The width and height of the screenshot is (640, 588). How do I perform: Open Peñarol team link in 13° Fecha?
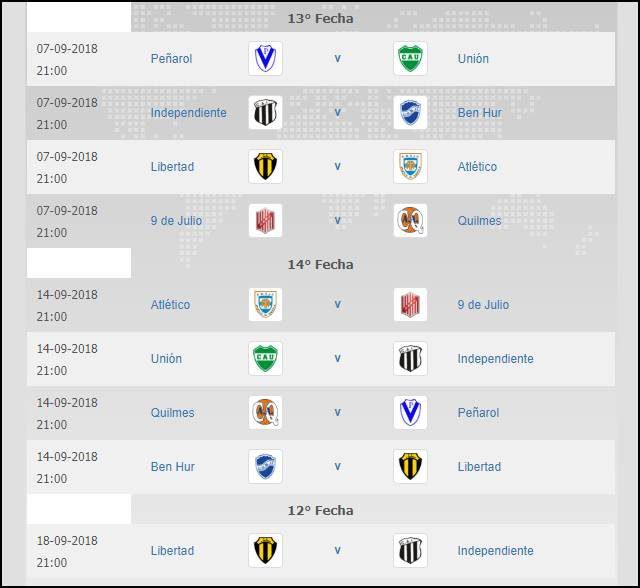click(x=171, y=59)
